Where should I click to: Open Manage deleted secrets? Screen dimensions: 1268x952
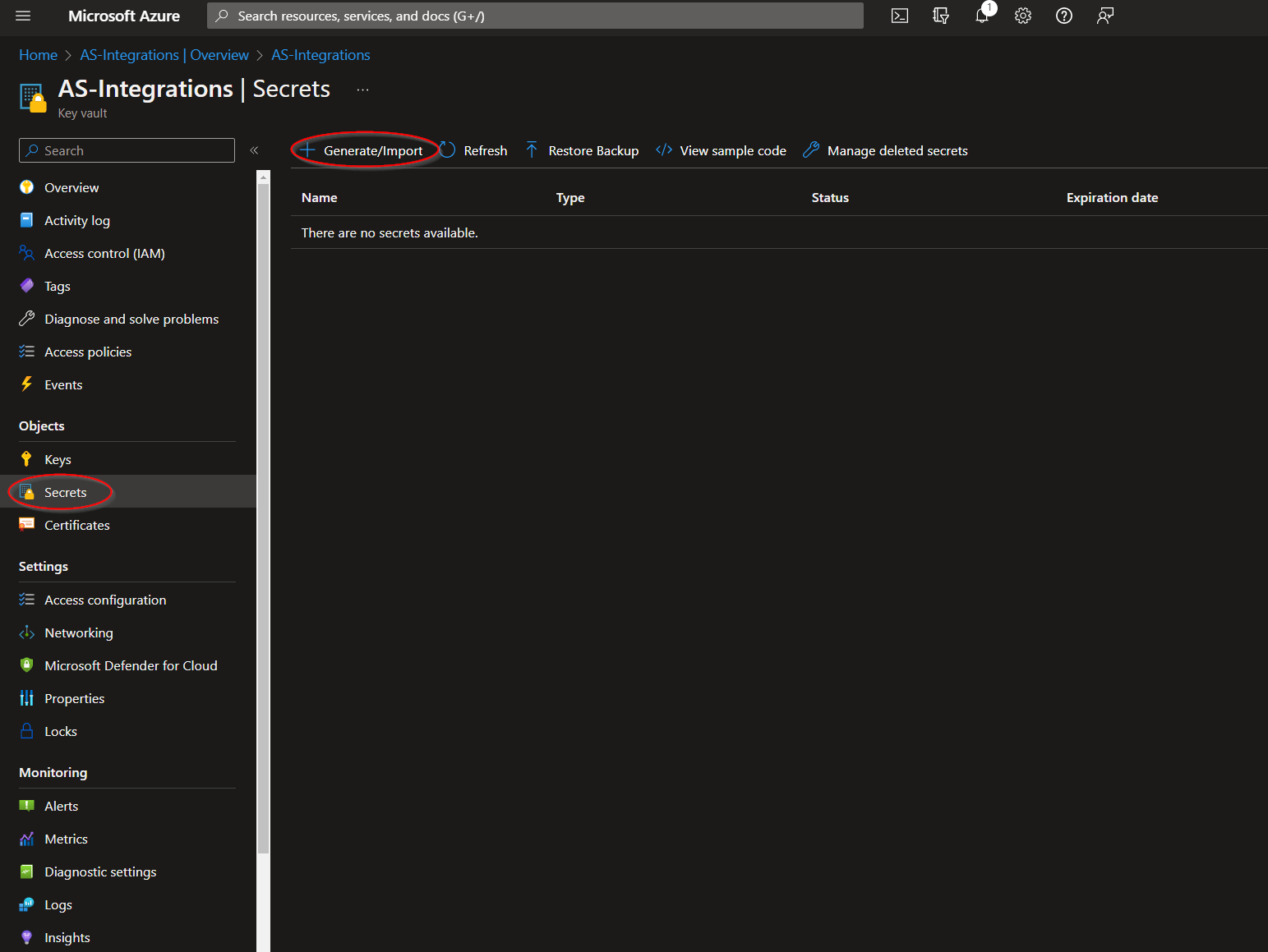(885, 150)
